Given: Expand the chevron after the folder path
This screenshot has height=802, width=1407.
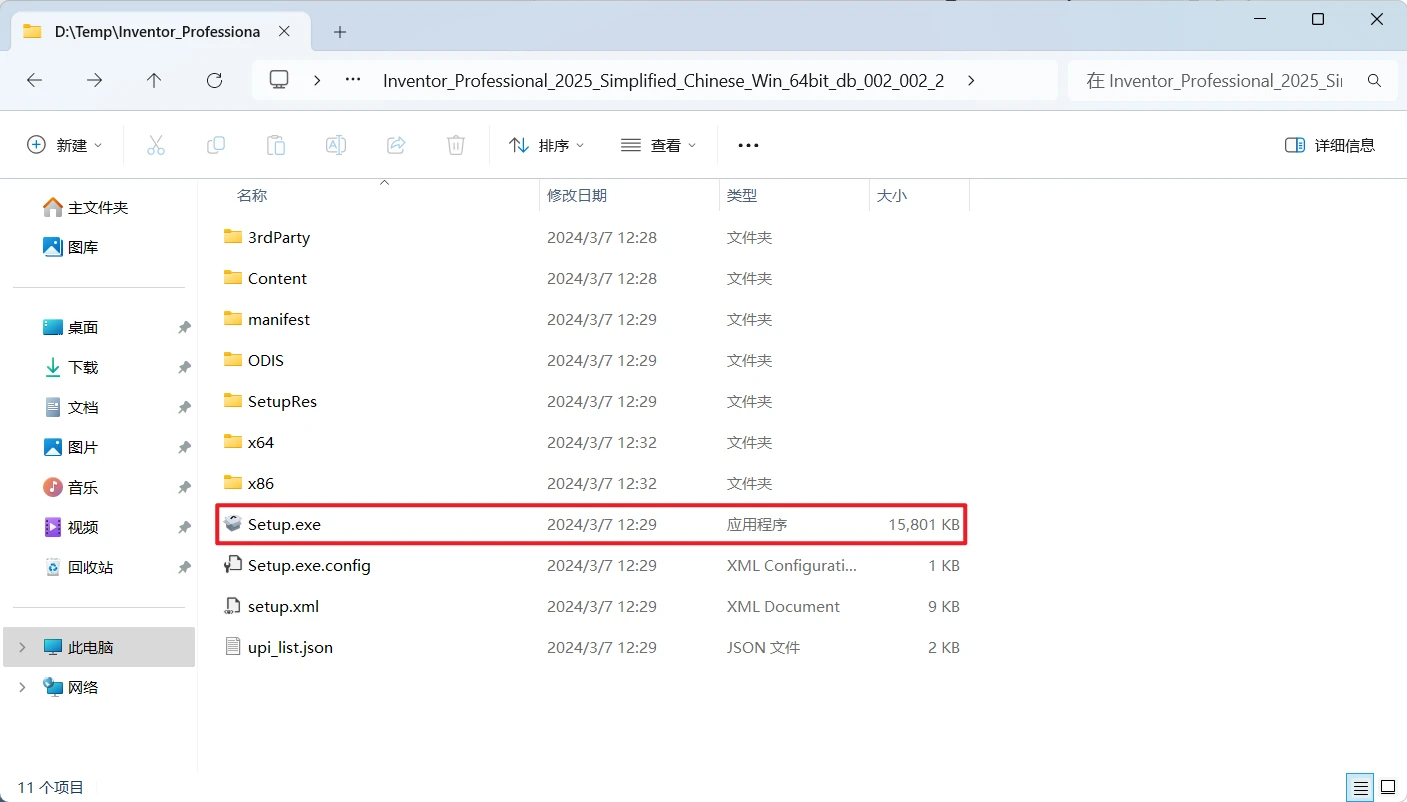Looking at the screenshot, I should [972, 80].
